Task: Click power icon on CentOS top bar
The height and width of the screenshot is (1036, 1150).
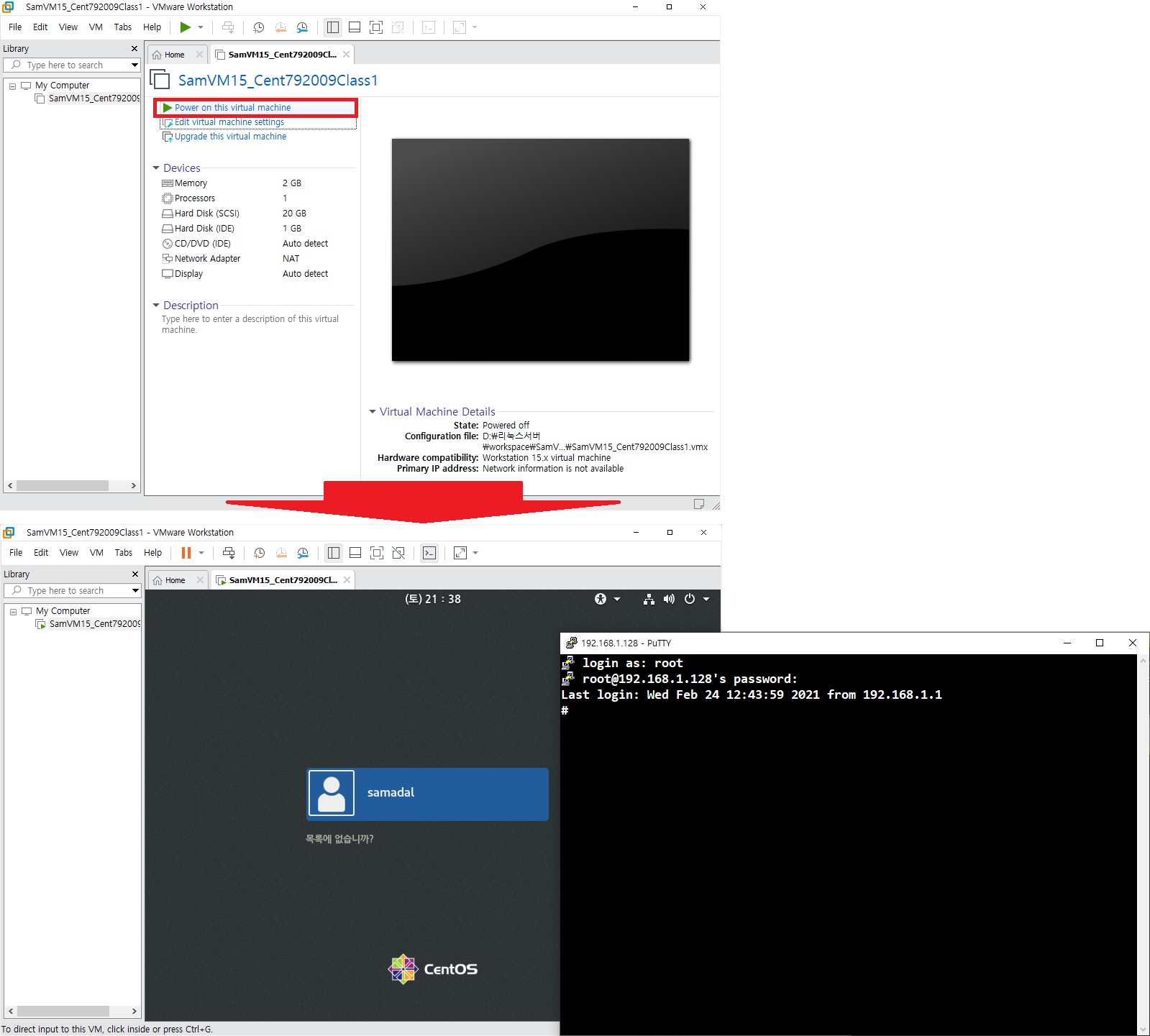Action: [x=690, y=599]
